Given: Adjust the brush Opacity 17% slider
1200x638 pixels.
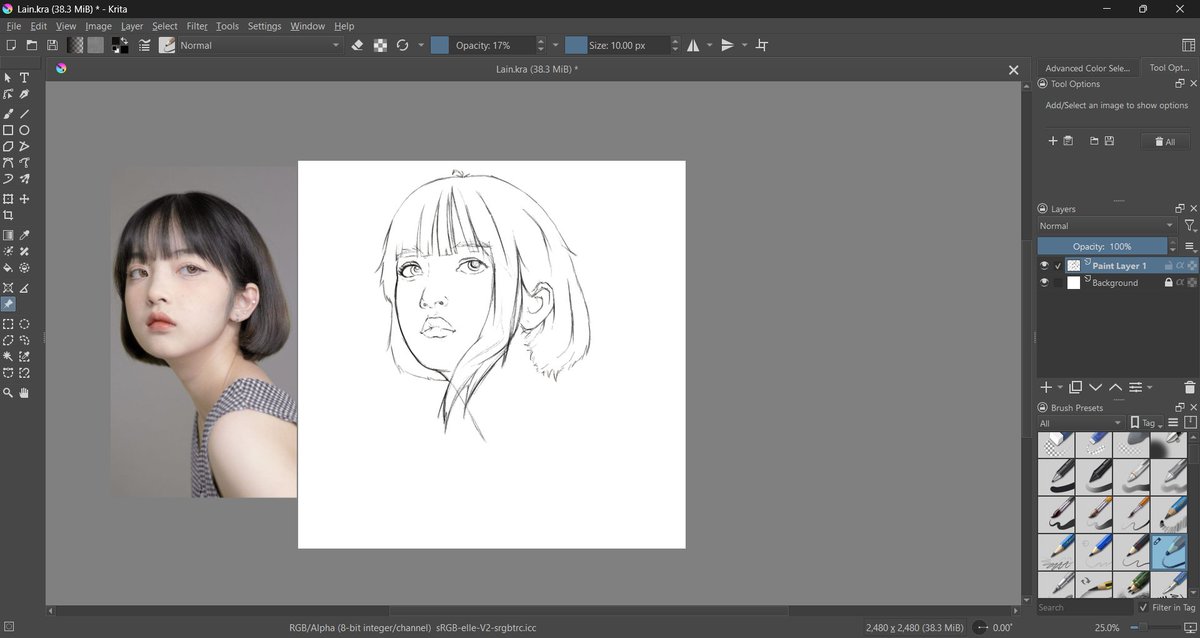Looking at the screenshot, I should pyautogui.click(x=483, y=45).
